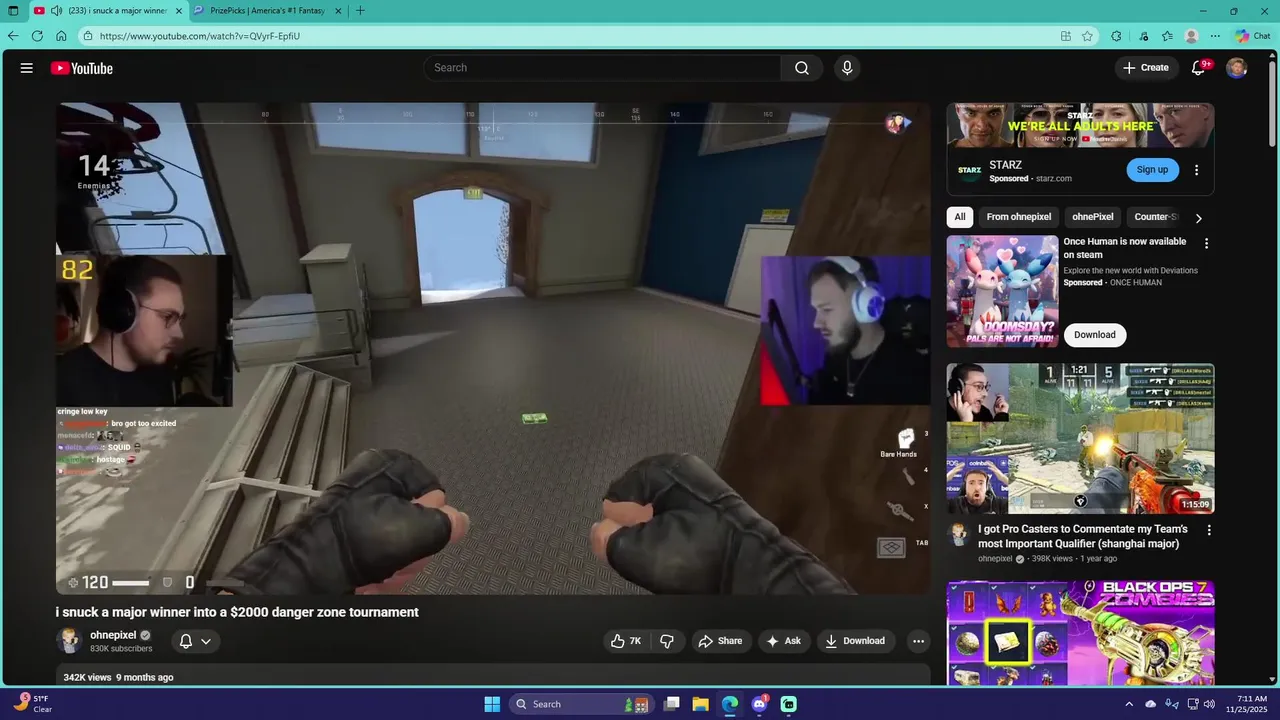Open File Explorer from taskbar
The image size is (1280, 720).
coord(700,704)
